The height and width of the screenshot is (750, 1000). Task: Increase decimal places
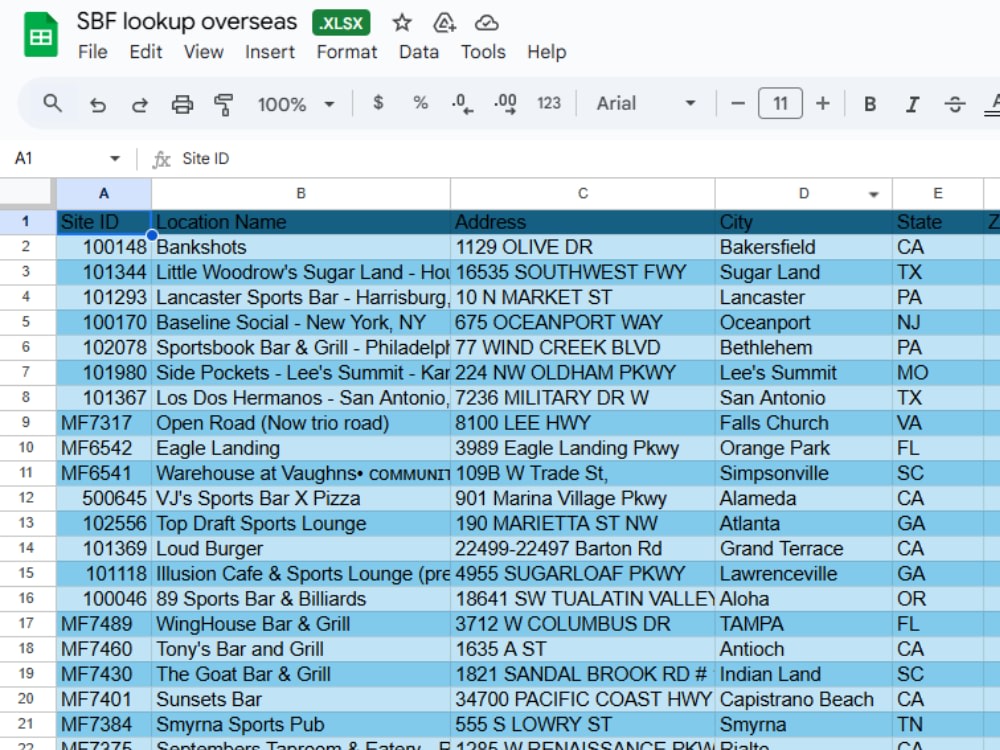pos(505,103)
